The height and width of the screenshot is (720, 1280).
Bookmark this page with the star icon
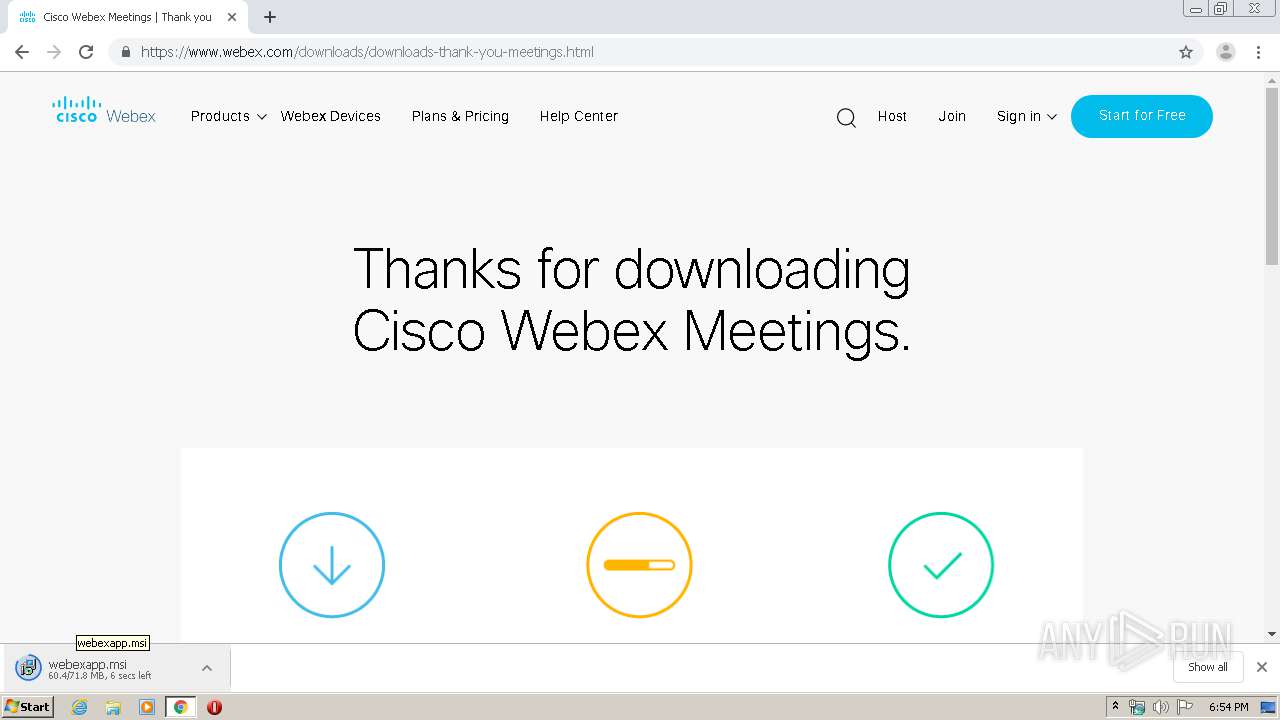tap(1186, 52)
